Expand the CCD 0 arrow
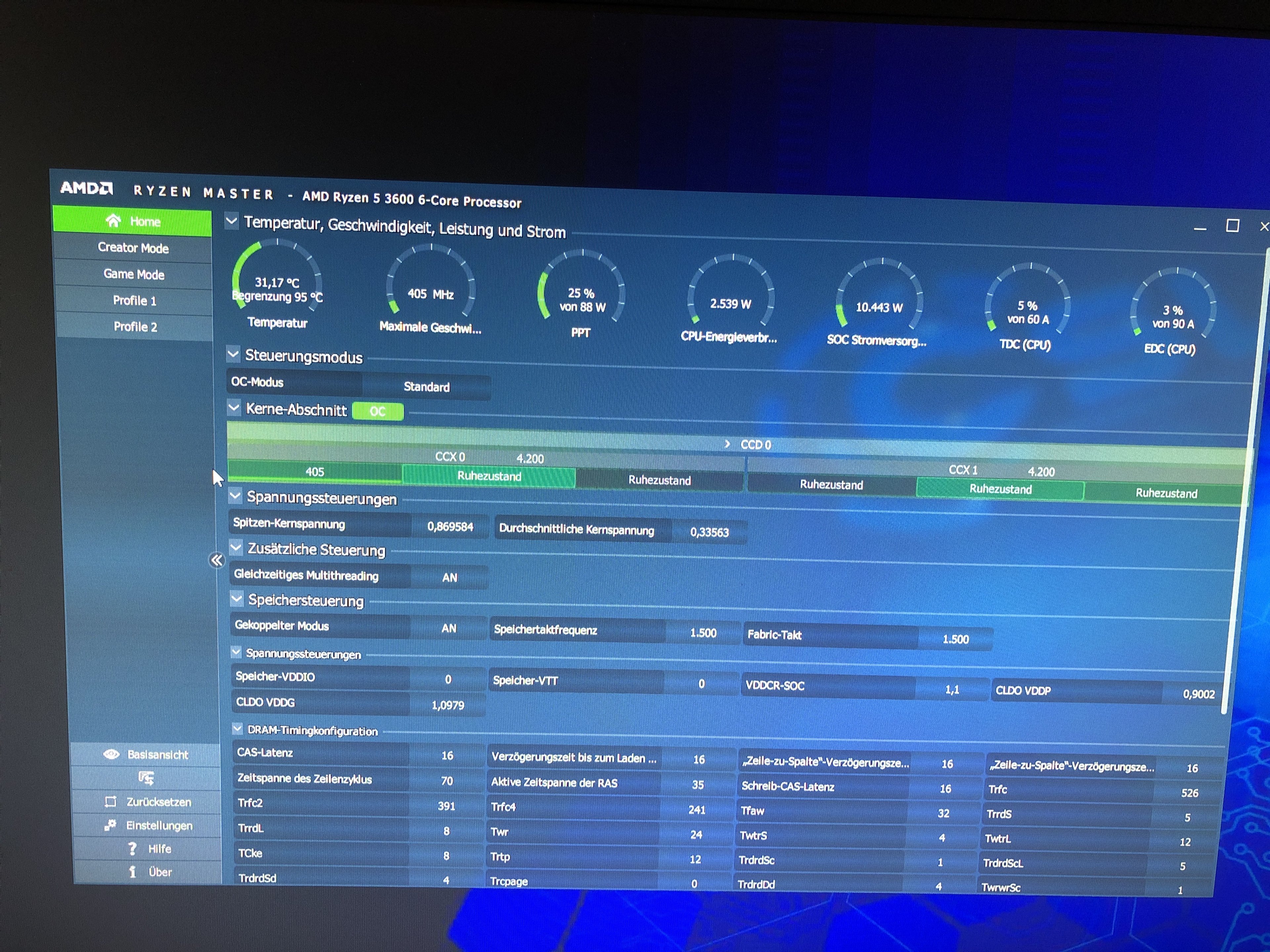The image size is (1270, 952). click(x=727, y=444)
